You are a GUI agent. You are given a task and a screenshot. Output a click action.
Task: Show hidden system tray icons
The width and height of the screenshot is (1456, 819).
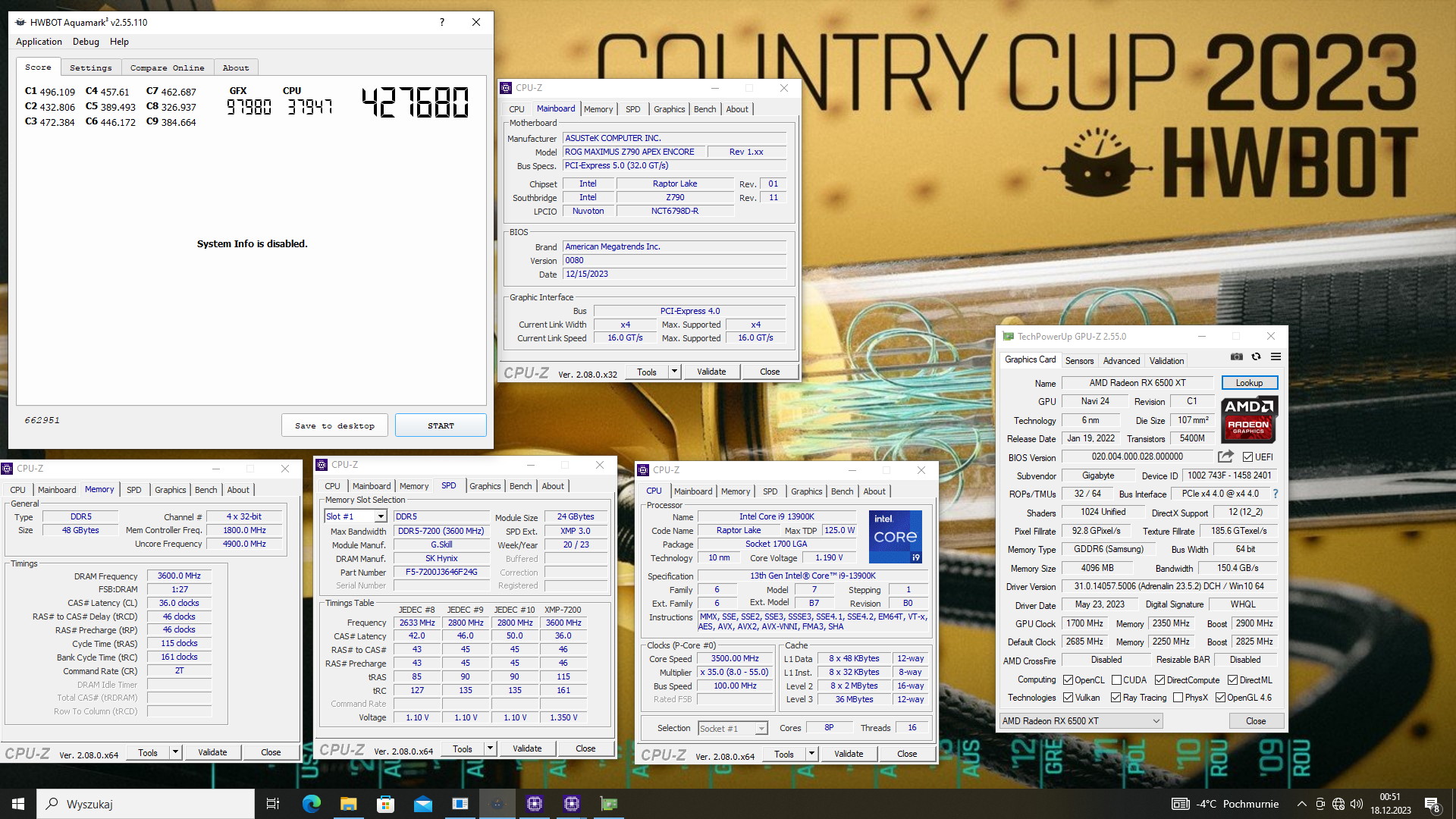click(x=1301, y=804)
